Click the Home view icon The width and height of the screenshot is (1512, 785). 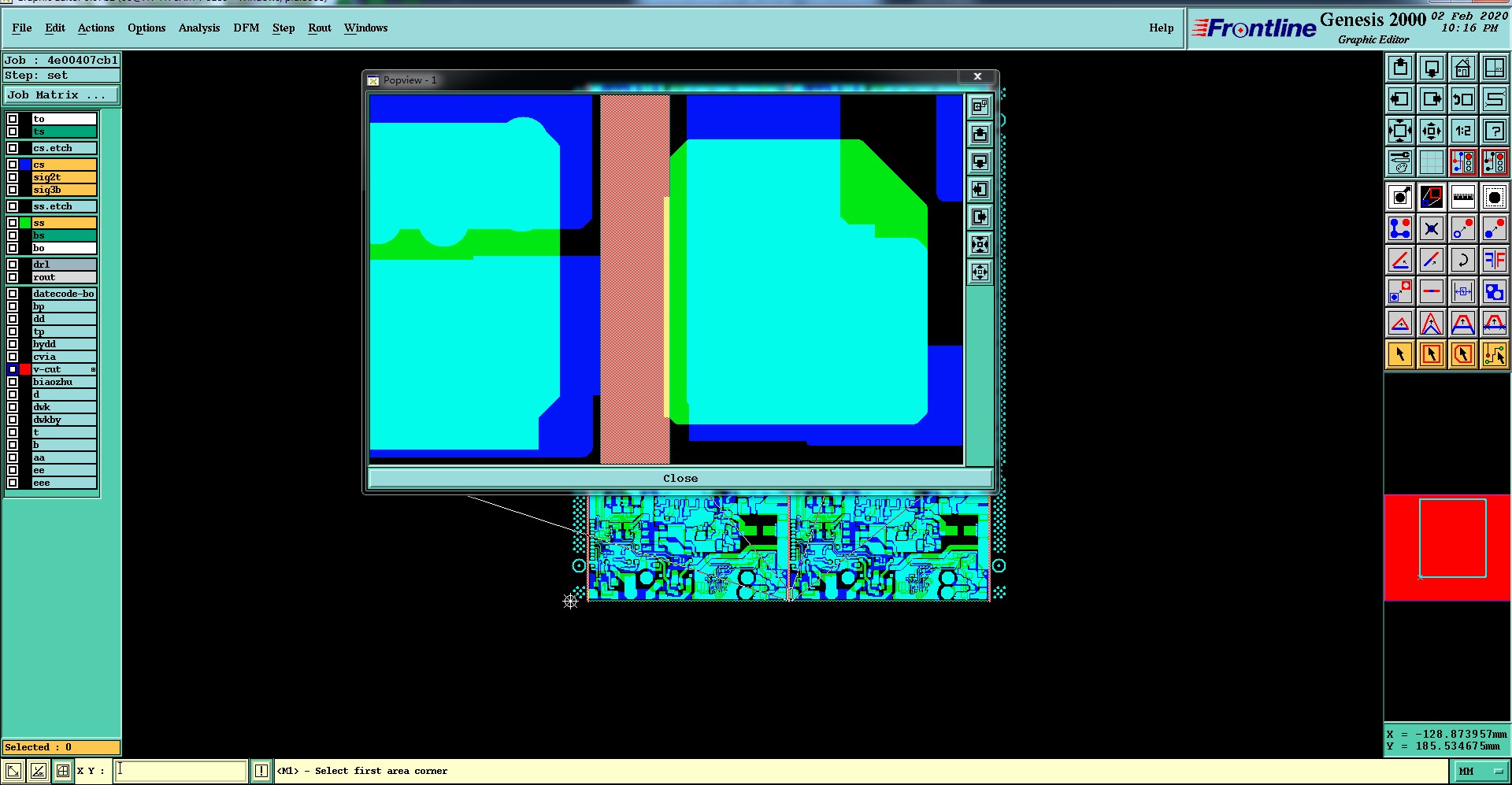click(x=1463, y=68)
